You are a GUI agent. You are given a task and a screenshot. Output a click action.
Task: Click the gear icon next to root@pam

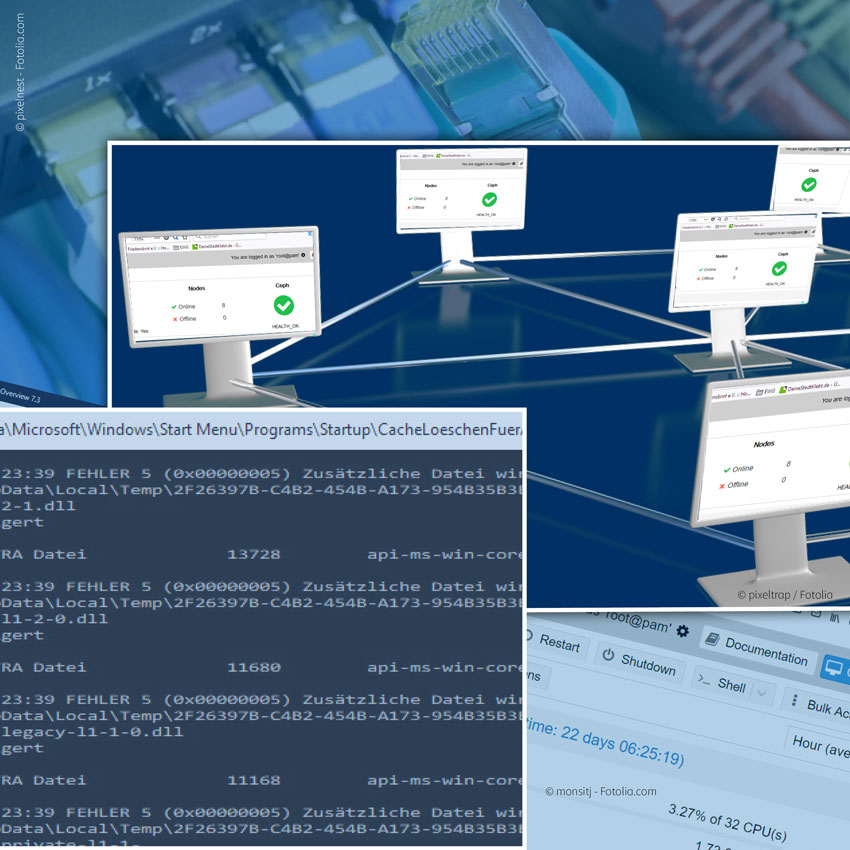click(683, 630)
